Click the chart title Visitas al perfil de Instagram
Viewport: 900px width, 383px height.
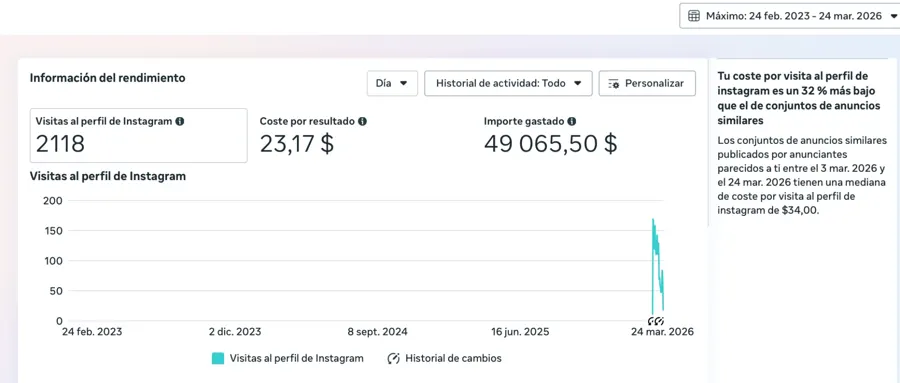pyautogui.click(x=108, y=176)
